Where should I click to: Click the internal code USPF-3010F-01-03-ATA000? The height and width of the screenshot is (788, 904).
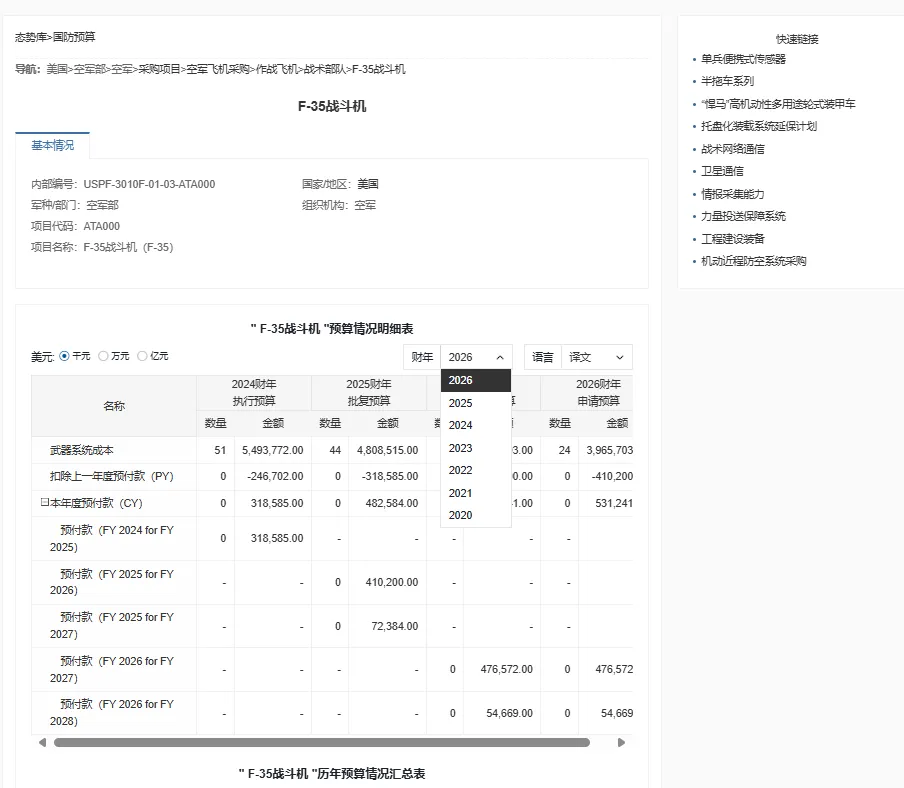point(149,184)
